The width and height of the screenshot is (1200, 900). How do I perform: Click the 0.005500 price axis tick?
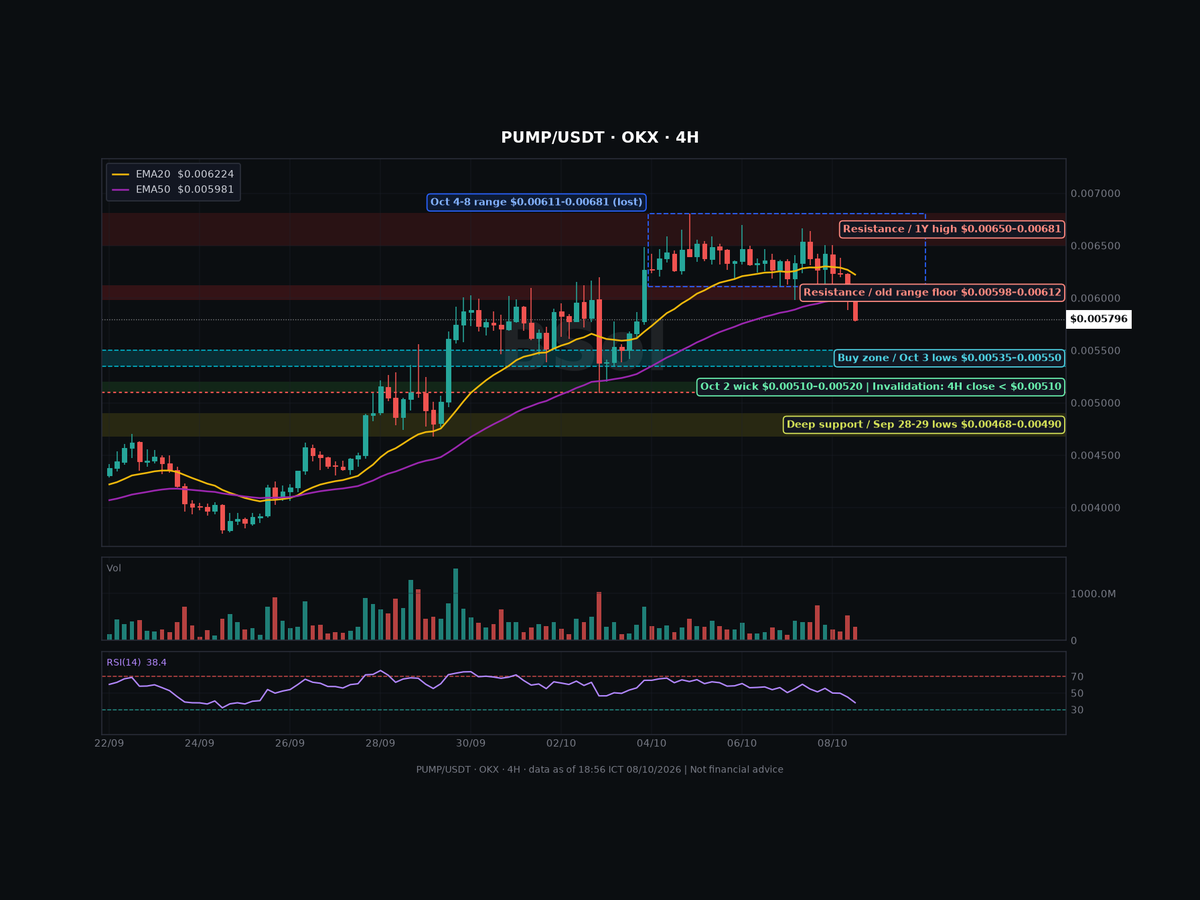(x=1095, y=351)
